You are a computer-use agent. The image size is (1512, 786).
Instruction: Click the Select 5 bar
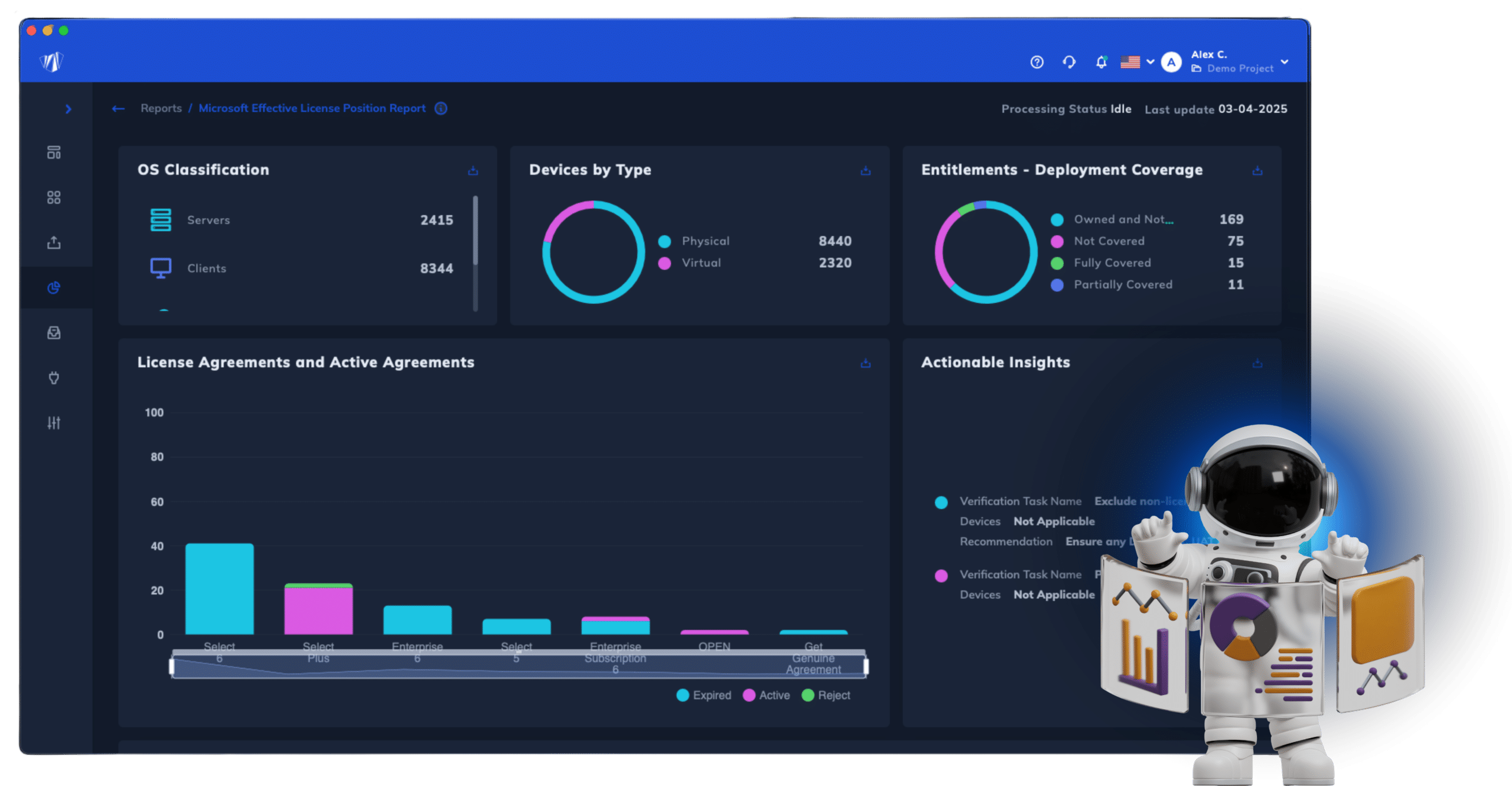[x=516, y=627]
